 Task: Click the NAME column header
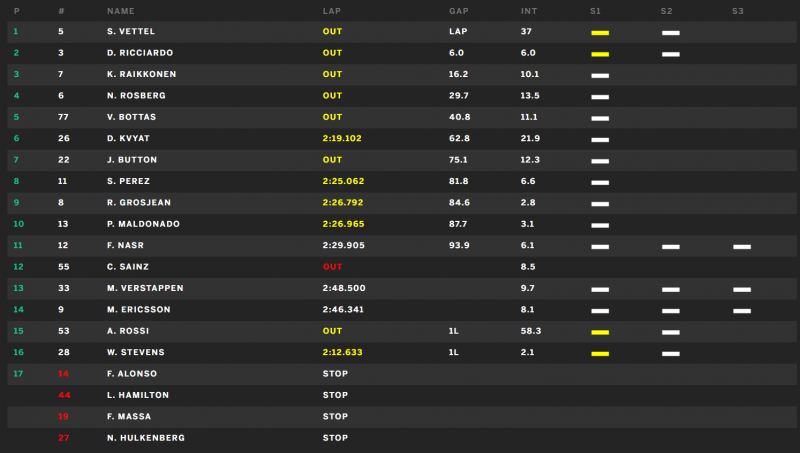(x=120, y=11)
